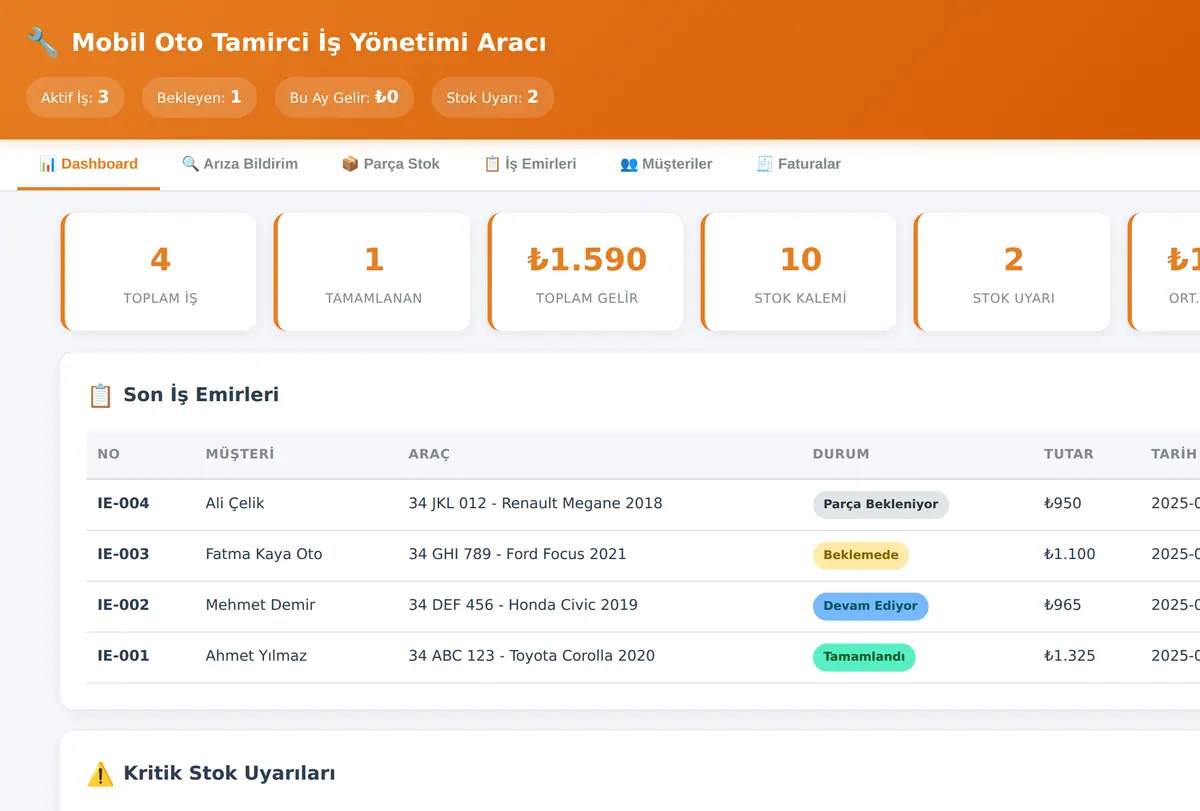
Task: Click the ₺950 amount cell
Action: point(1063,503)
